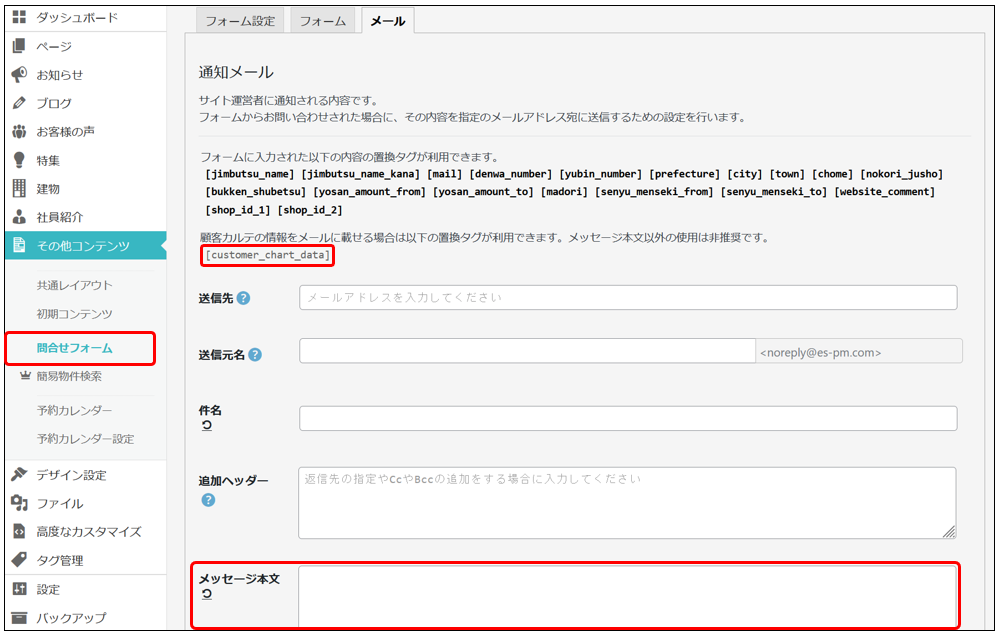Click the reset icon under メッセージ本文

point(207,594)
